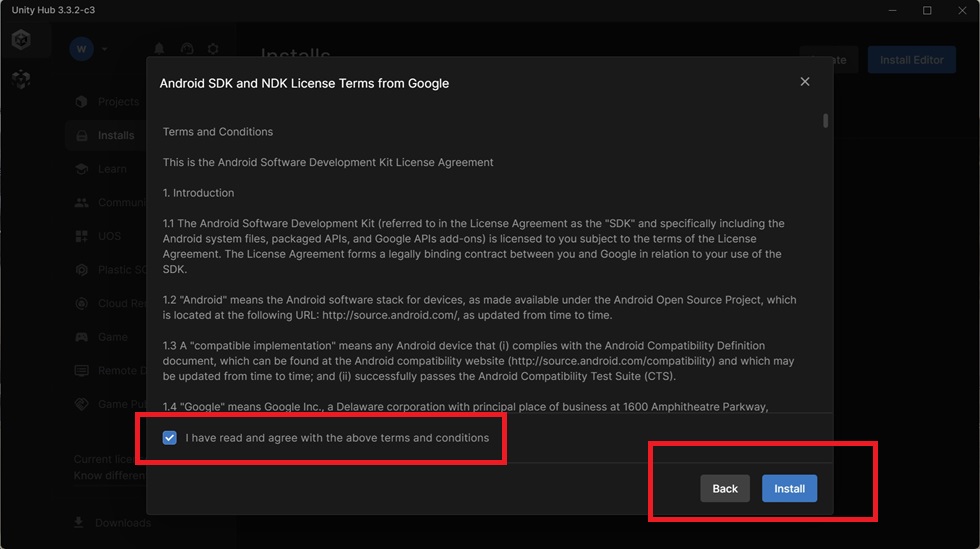Click the UOS grid icon
The image size is (980, 549).
pyautogui.click(x=82, y=236)
